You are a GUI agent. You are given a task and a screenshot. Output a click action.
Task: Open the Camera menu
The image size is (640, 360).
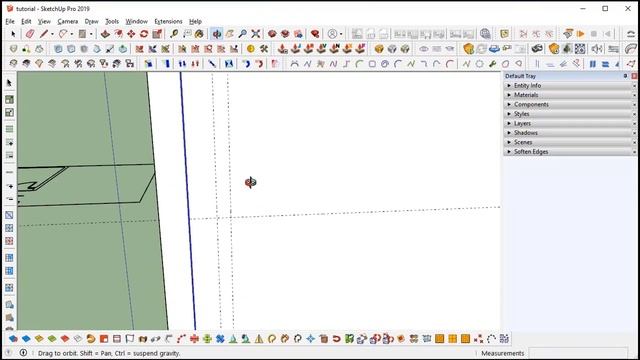[67, 21]
